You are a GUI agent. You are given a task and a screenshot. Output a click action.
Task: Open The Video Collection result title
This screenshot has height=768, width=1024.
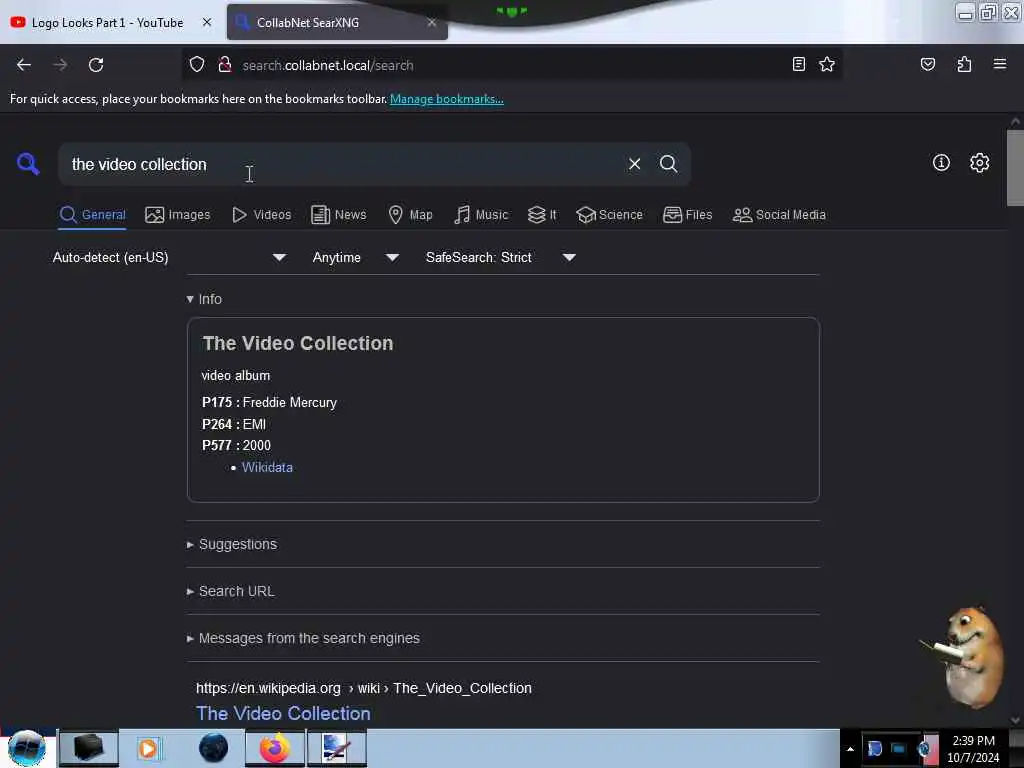(x=283, y=713)
